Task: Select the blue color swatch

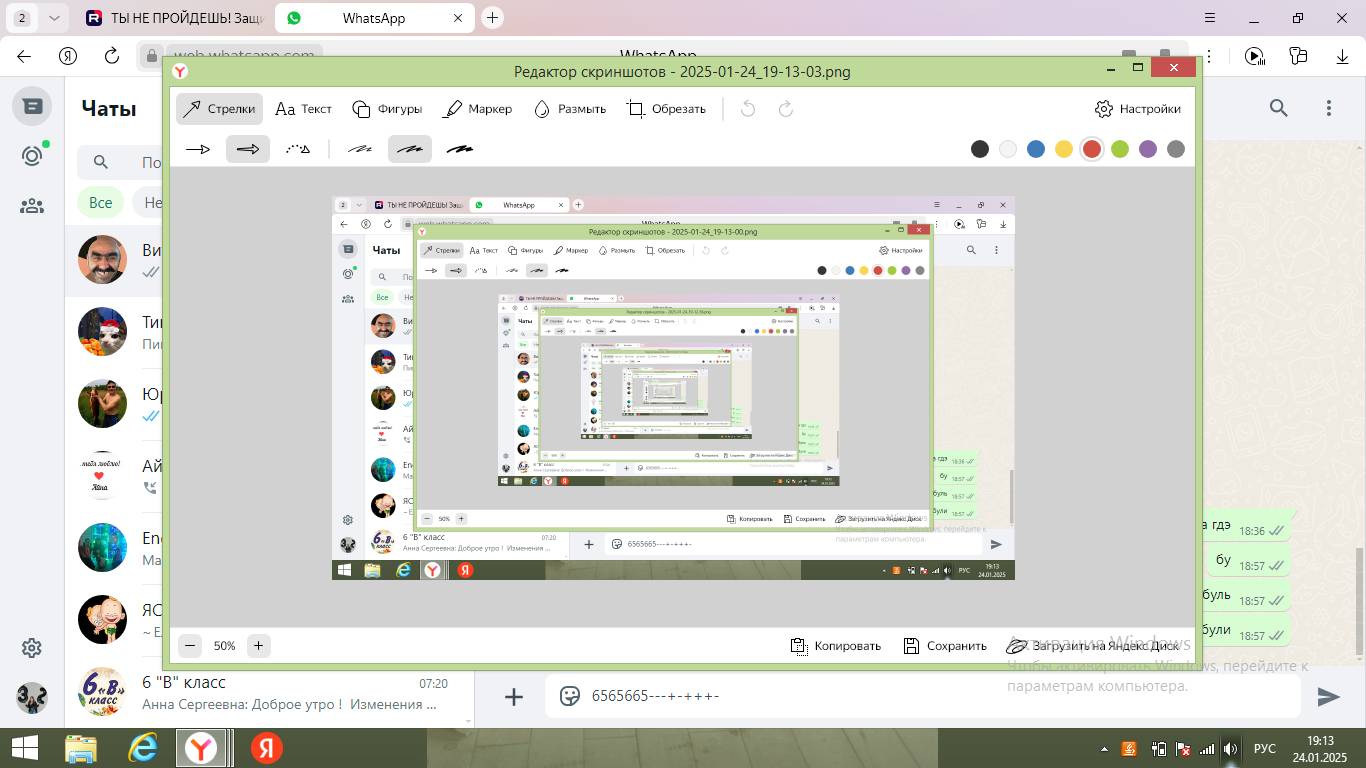Action: (x=1036, y=149)
